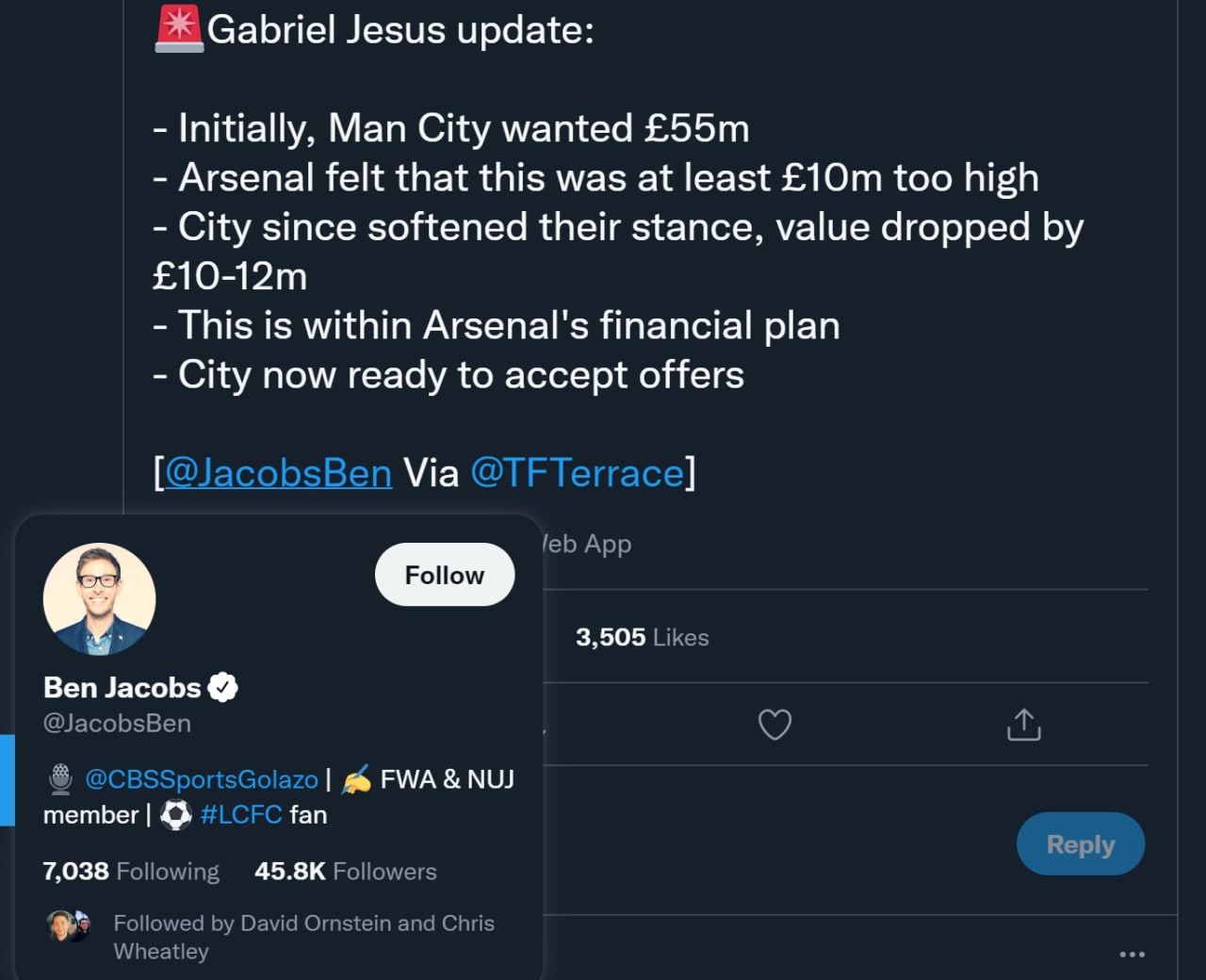Viewport: 1206px width, 980px height.
Task: Click Ben Jacobs' verified badge
Action: 222,688
